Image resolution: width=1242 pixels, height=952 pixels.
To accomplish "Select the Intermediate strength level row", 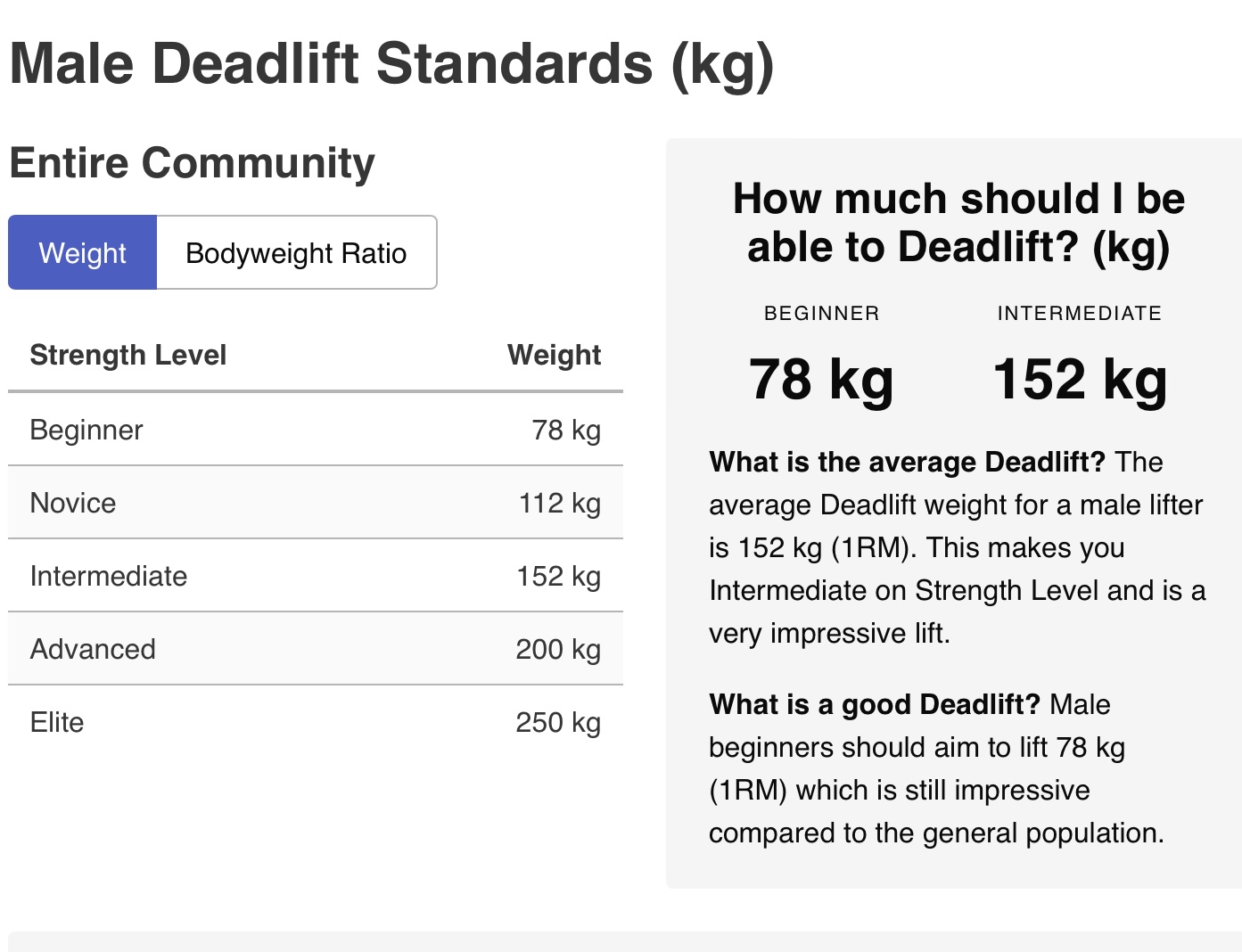I will (x=316, y=576).
